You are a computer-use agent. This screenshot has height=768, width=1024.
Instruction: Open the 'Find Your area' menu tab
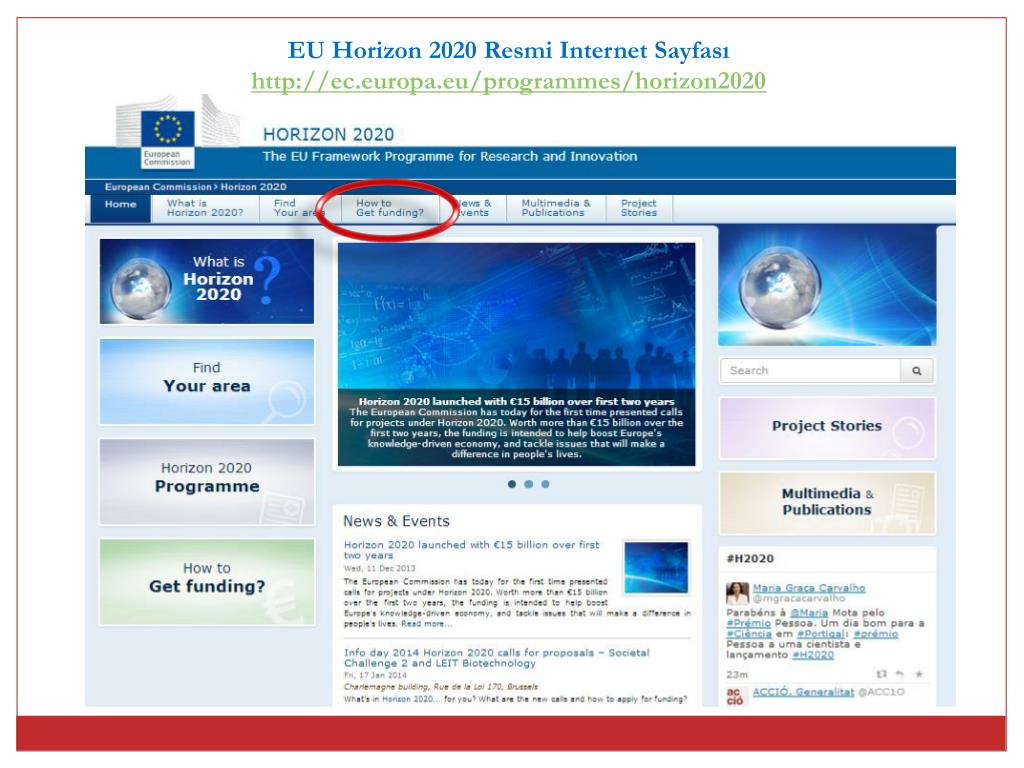click(x=298, y=208)
